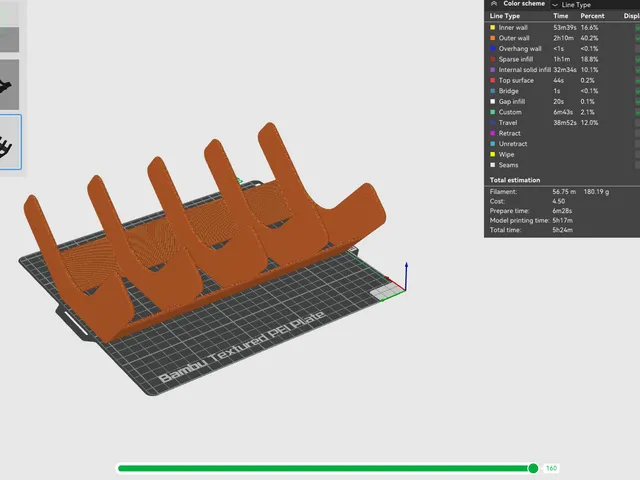Select the Retract row label

(509, 133)
